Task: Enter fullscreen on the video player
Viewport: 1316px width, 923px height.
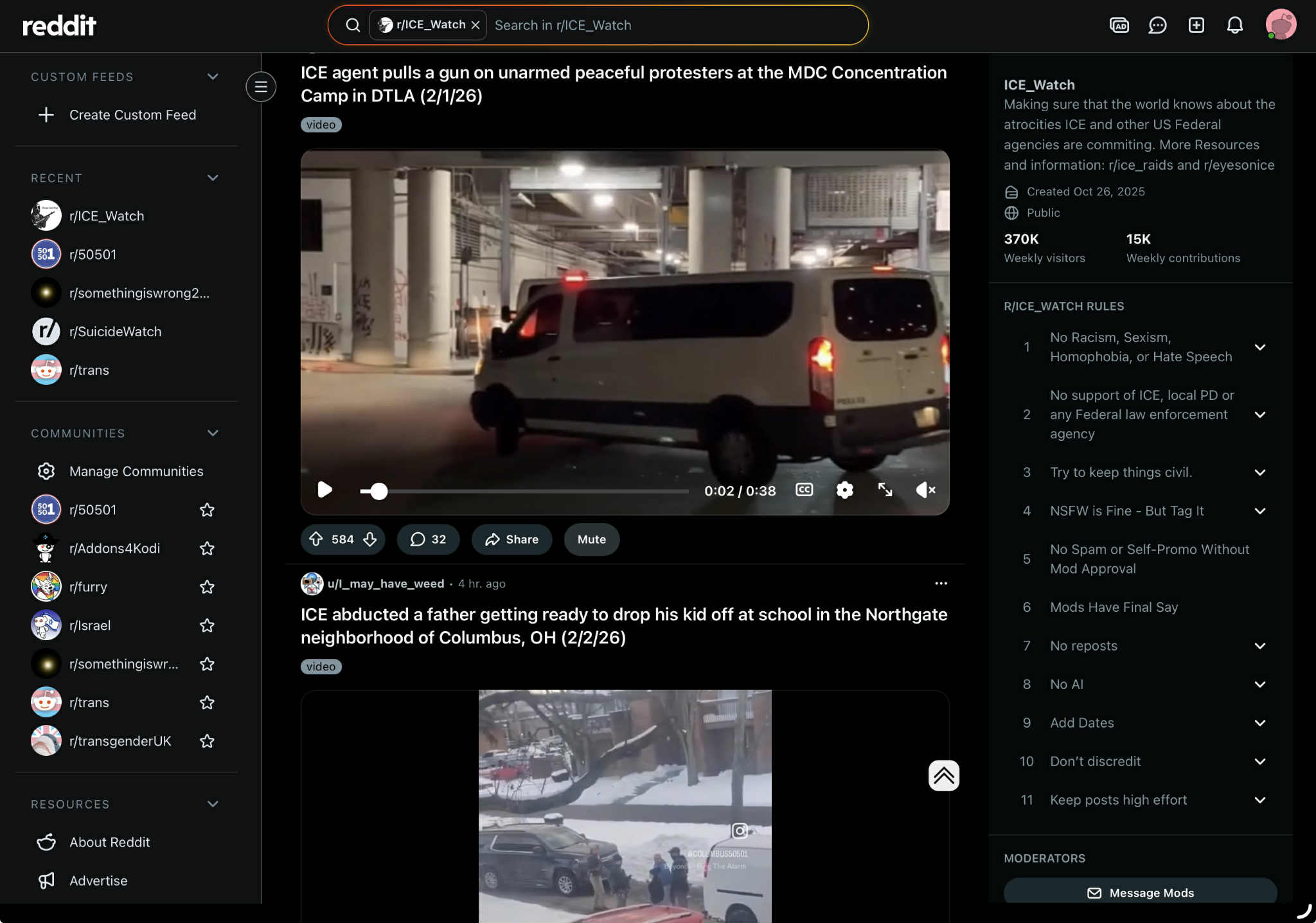Action: [885, 490]
